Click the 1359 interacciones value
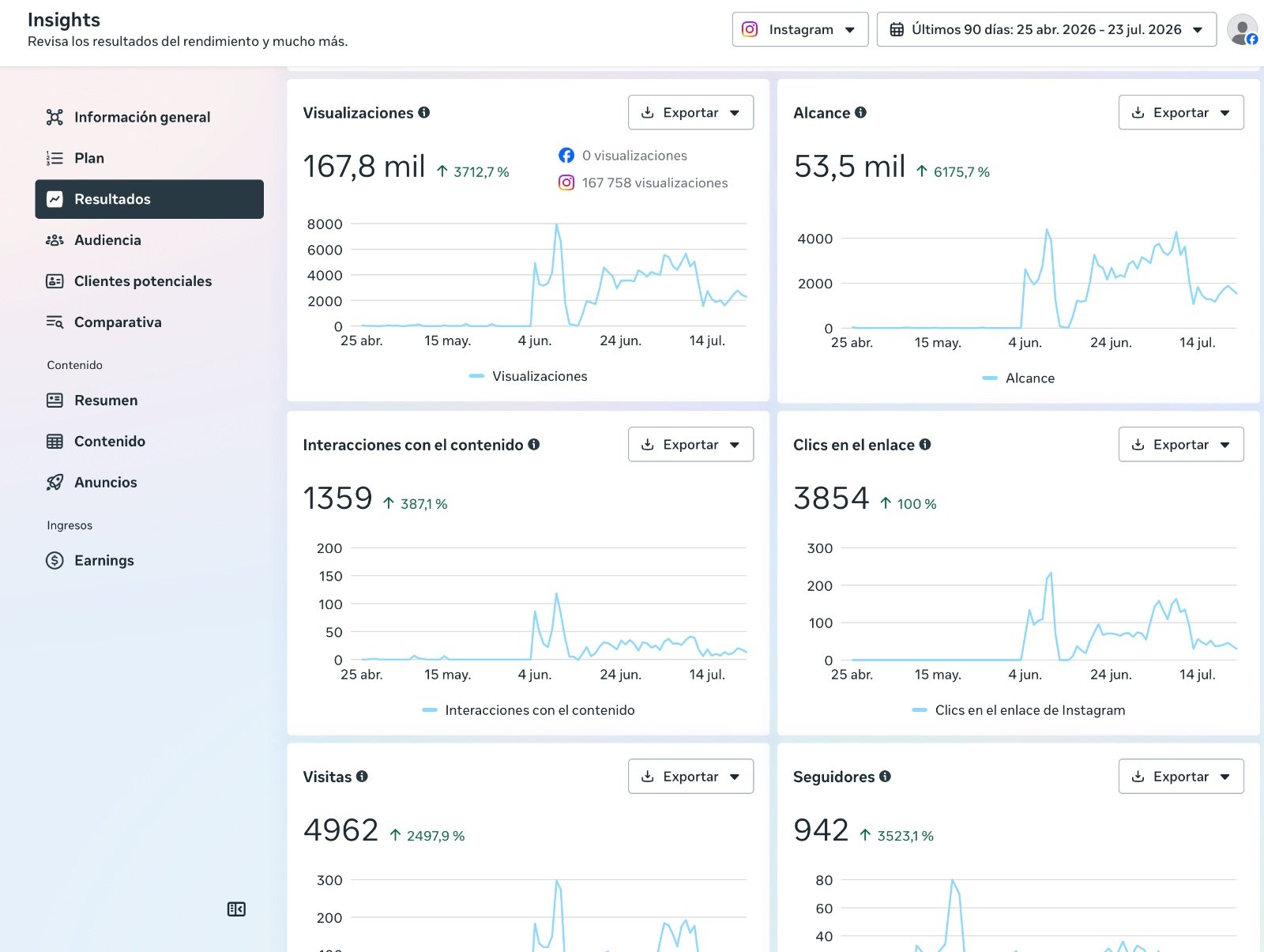1264x952 pixels. (x=337, y=499)
